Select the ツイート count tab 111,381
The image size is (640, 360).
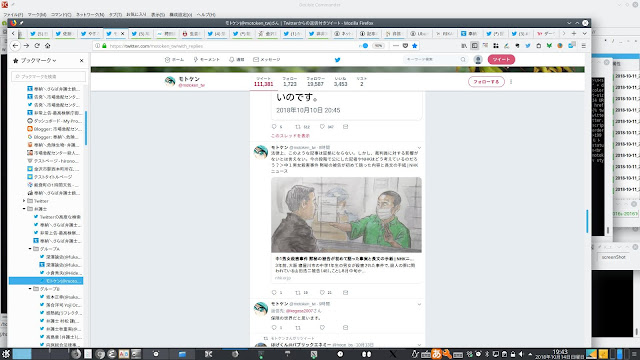(x=263, y=81)
